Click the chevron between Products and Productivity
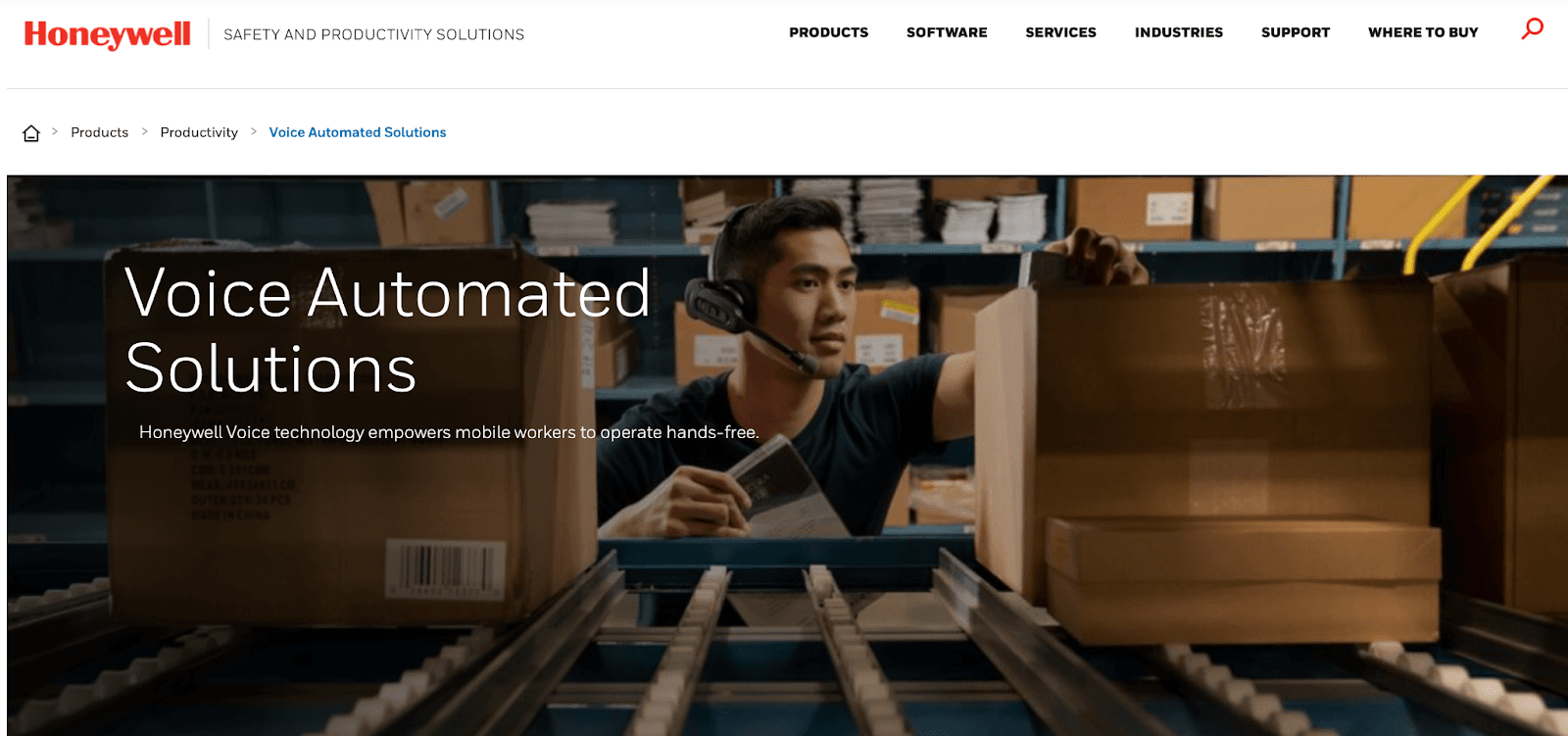This screenshot has height=736, width=1568. pos(144,131)
